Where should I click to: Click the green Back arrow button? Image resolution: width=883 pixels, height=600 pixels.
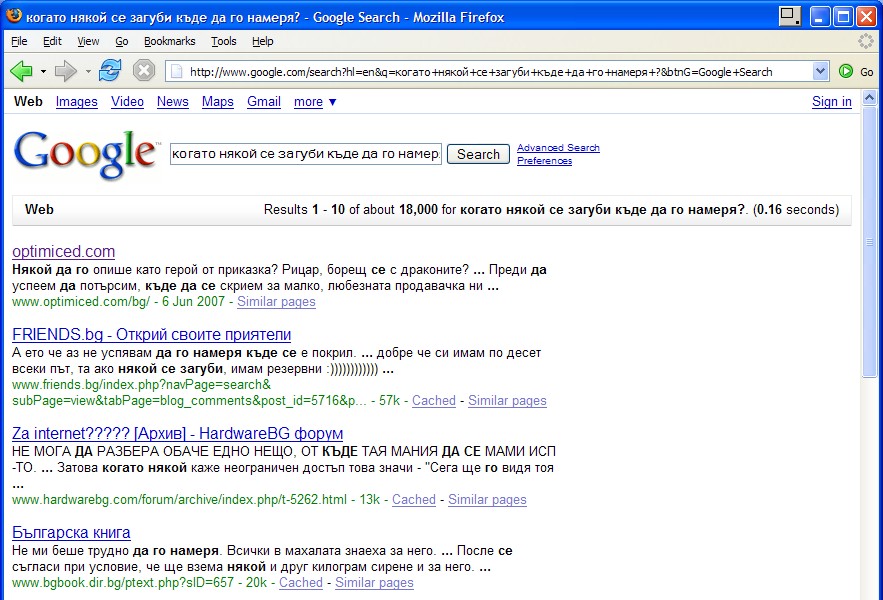point(21,72)
